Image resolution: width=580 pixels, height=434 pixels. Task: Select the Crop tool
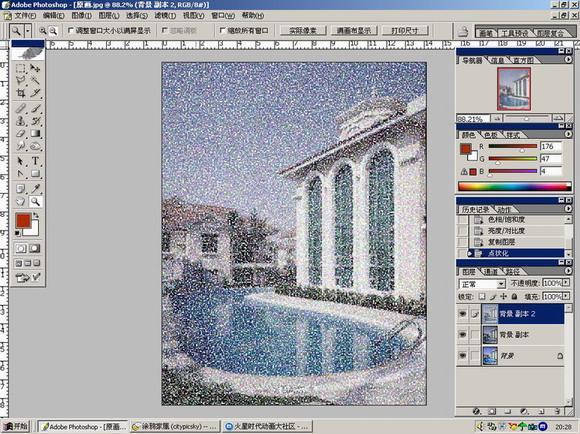point(21,93)
